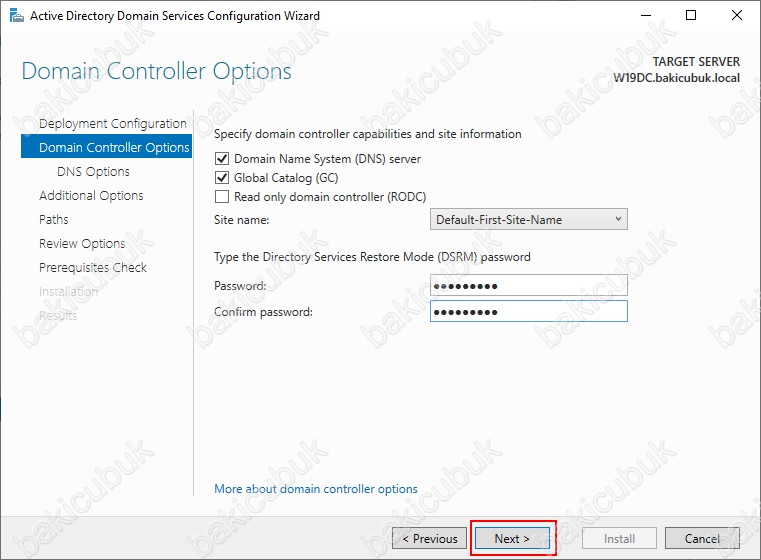Screen dimensions: 761x560
Task: Open DNS Options step
Action: coord(93,171)
